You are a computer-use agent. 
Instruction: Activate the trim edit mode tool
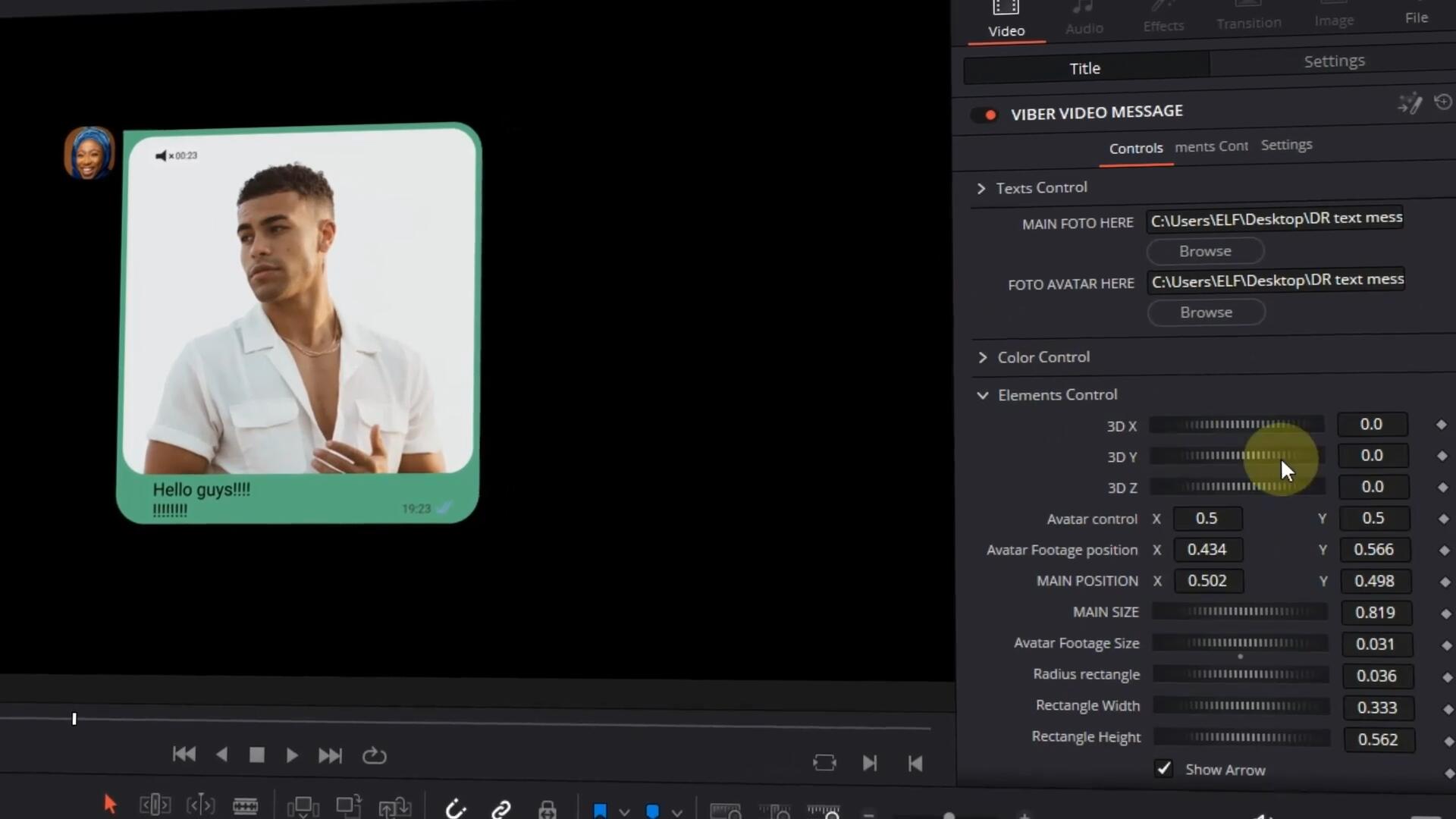155,805
